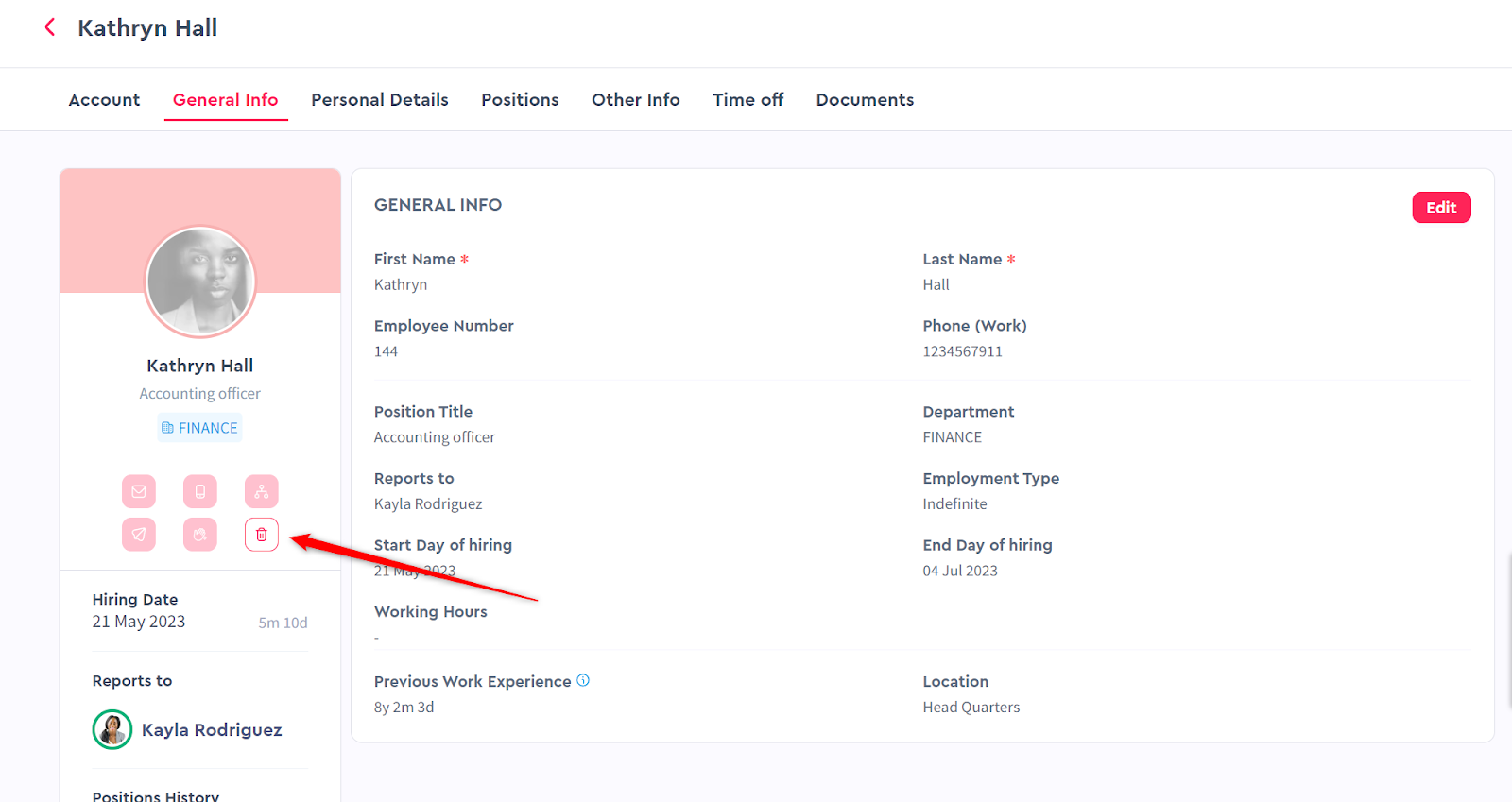Click the trash delete employee icon
This screenshot has width=1512, height=802.
pos(262,535)
